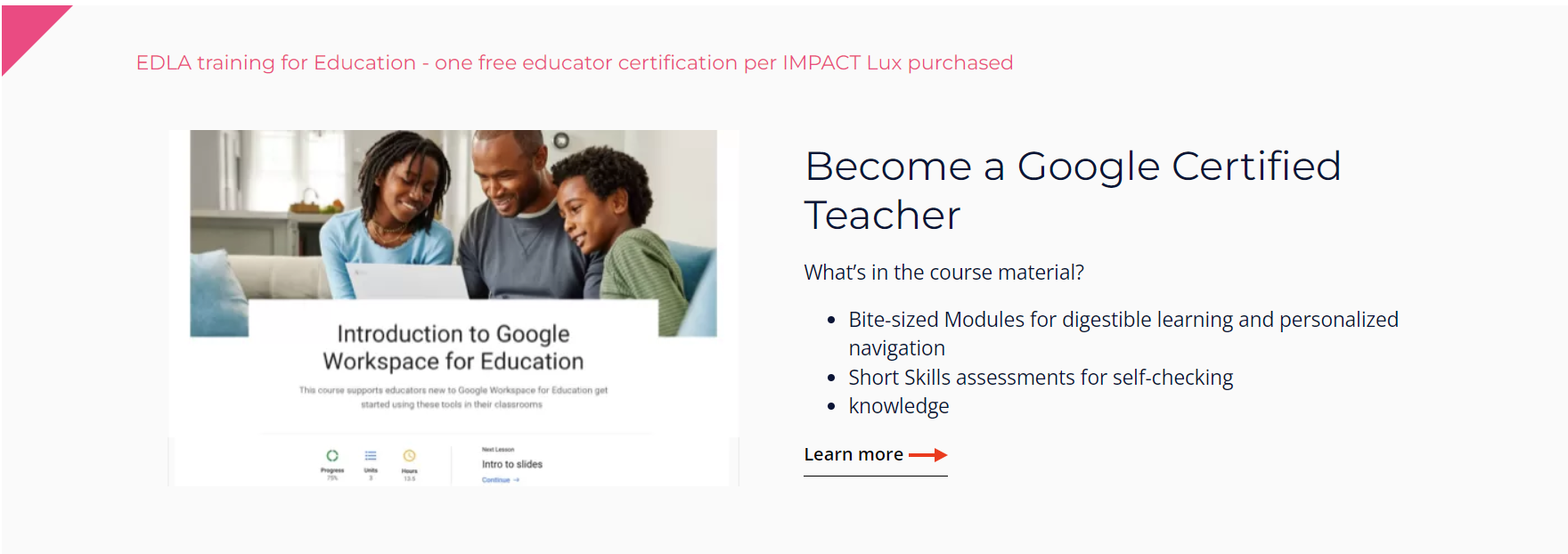Viewport: 1568px width, 554px height.
Task: Click the blue Units list icon
Action: [371, 455]
